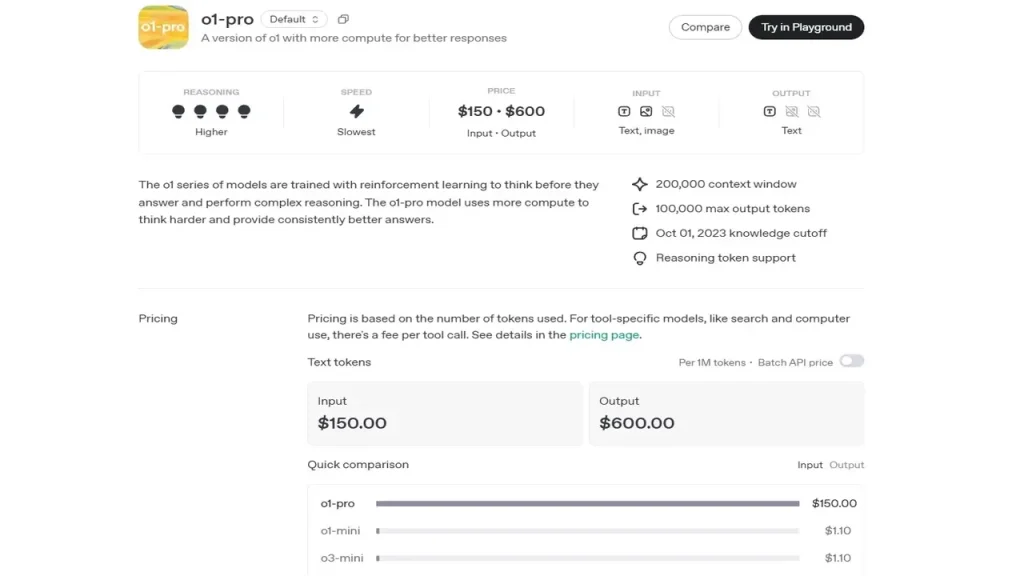Click the reasoning token lightbulb icon
Image resolution: width=1024 pixels, height=576 pixels.
click(640, 258)
